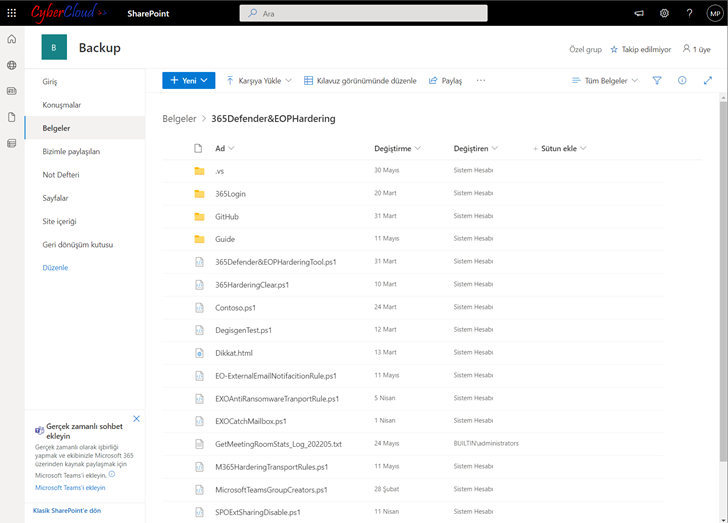Click the Ara search box
The image size is (728, 523).
[x=364, y=13]
